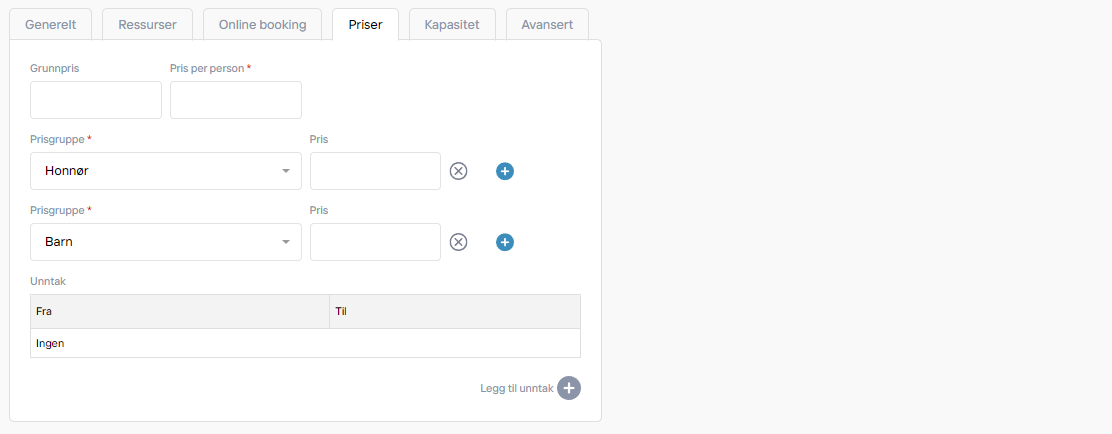Add price group after Honnør row
The width and height of the screenshot is (1112, 434).
point(504,171)
